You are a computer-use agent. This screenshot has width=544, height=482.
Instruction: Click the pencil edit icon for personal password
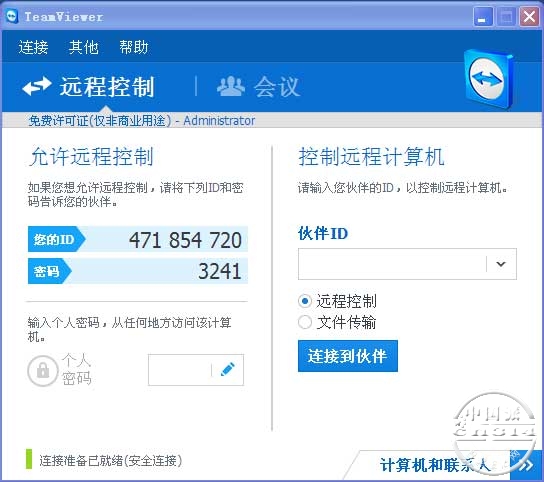click(228, 370)
